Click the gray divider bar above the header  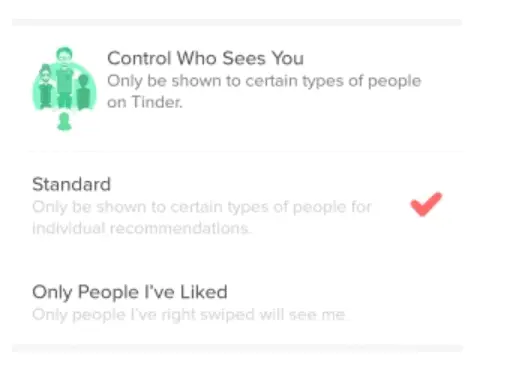click(237, 22)
